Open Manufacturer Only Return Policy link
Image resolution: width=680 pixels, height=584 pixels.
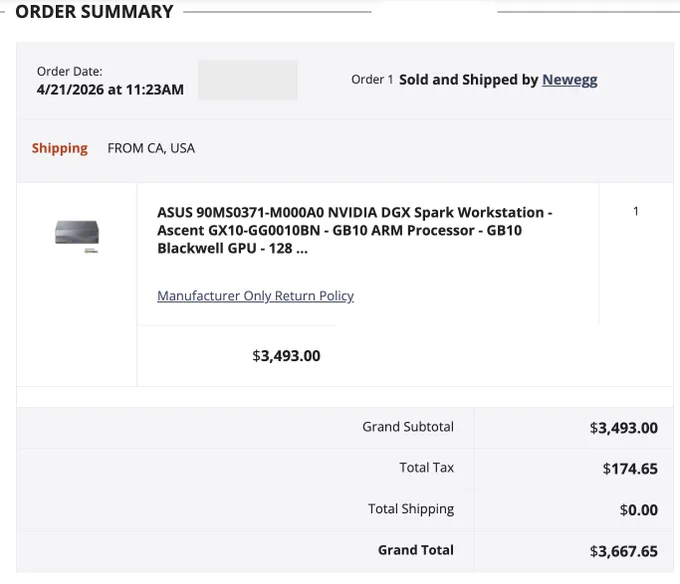pos(255,296)
